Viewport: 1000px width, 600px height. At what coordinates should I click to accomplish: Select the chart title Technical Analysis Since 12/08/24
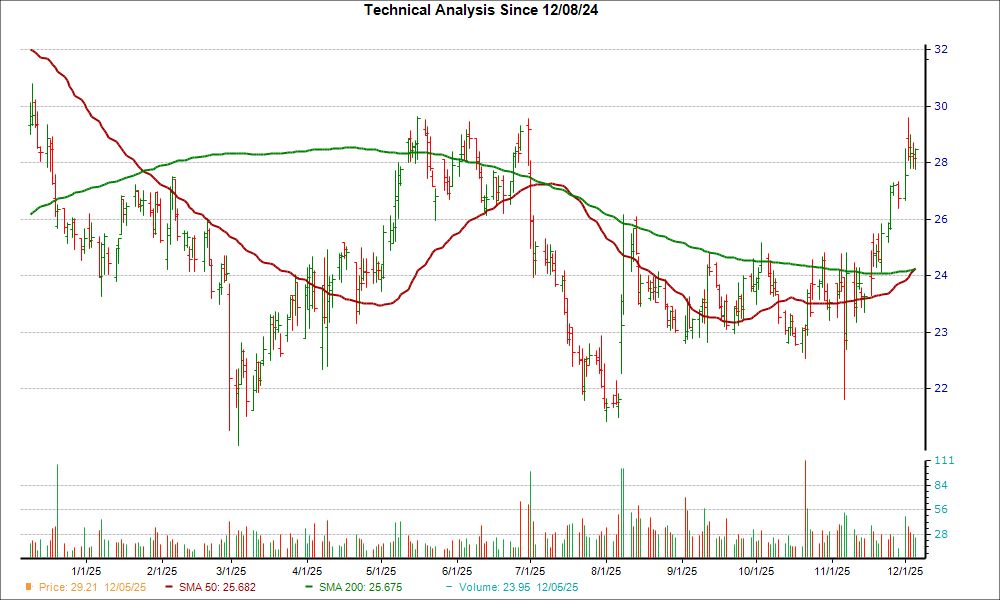click(x=481, y=10)
